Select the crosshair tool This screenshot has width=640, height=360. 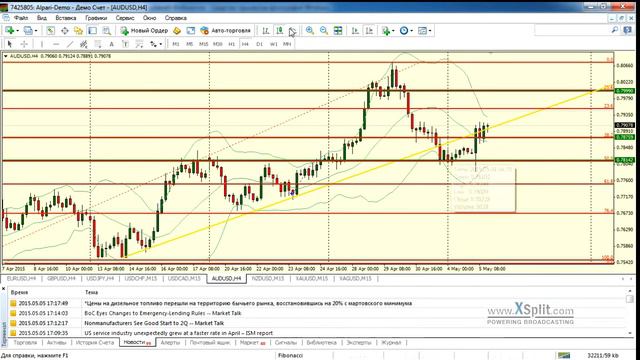coord(24,44)
